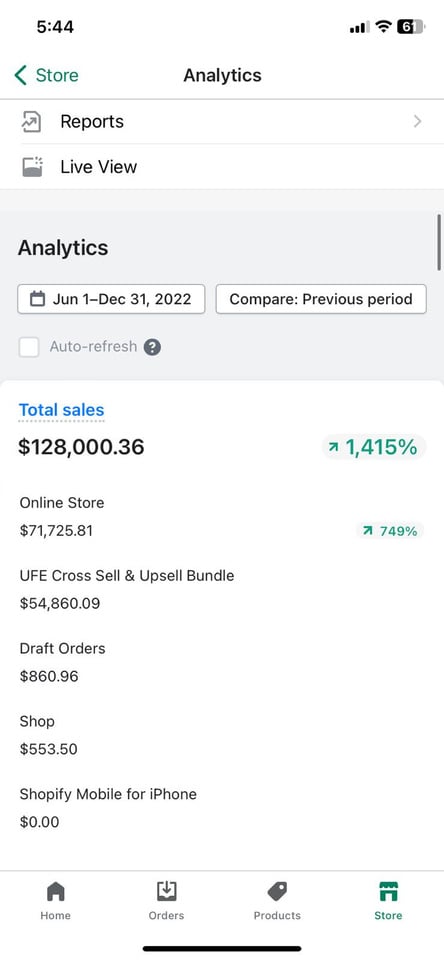444x960 pixels.
Task: Open the Home tab icon
Action: [56, 891]
